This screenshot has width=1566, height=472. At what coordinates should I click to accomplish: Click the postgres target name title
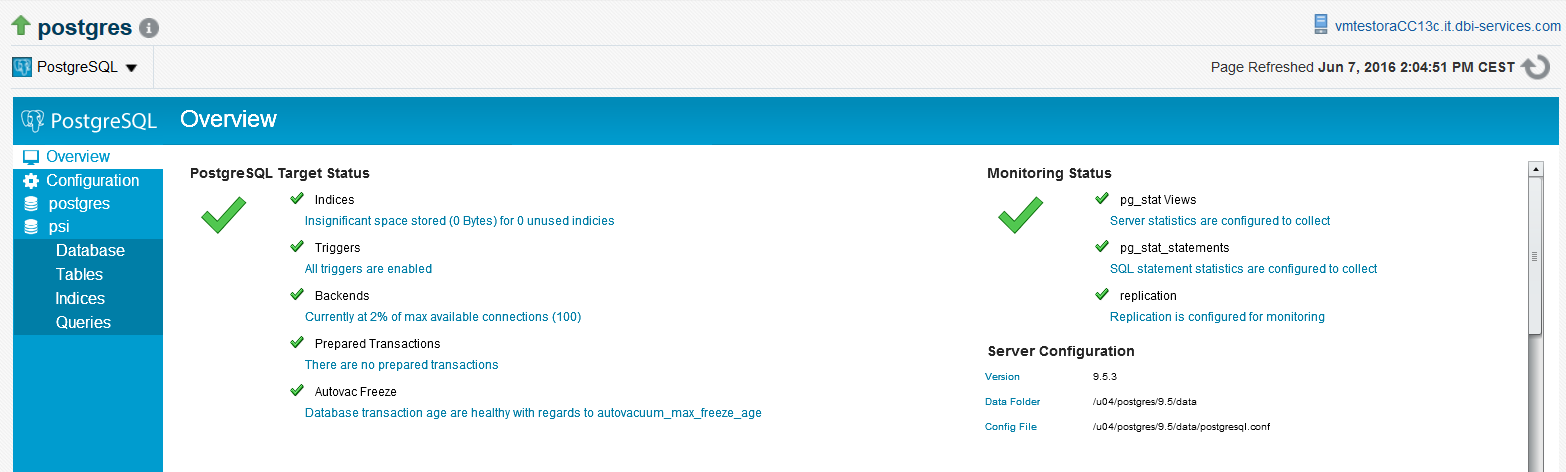85,28
